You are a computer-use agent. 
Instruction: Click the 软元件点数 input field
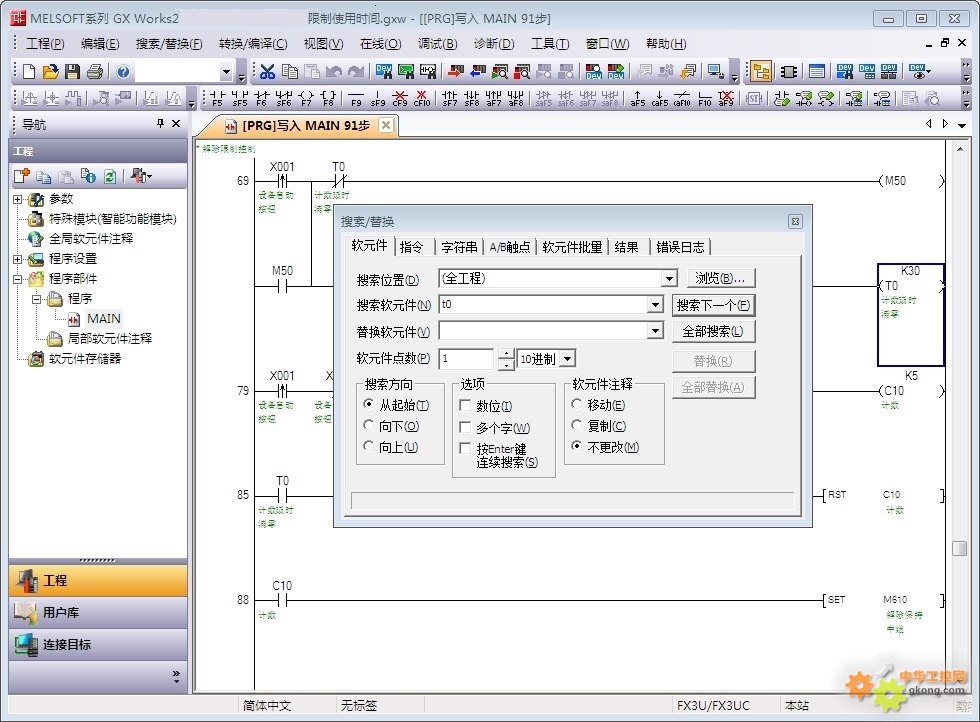pos(467,359)
